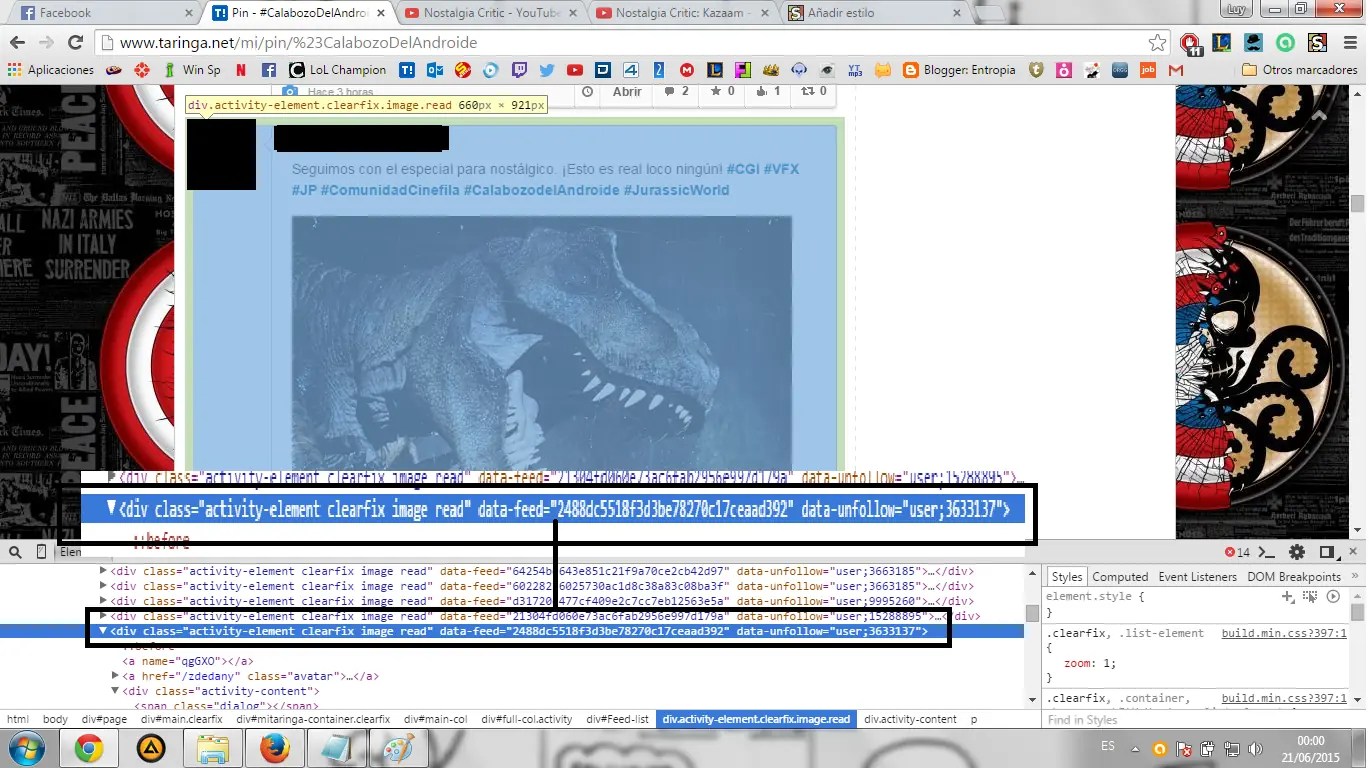Click the comments bubble counter on the post
1370x768 pixels.
point(677,91)
